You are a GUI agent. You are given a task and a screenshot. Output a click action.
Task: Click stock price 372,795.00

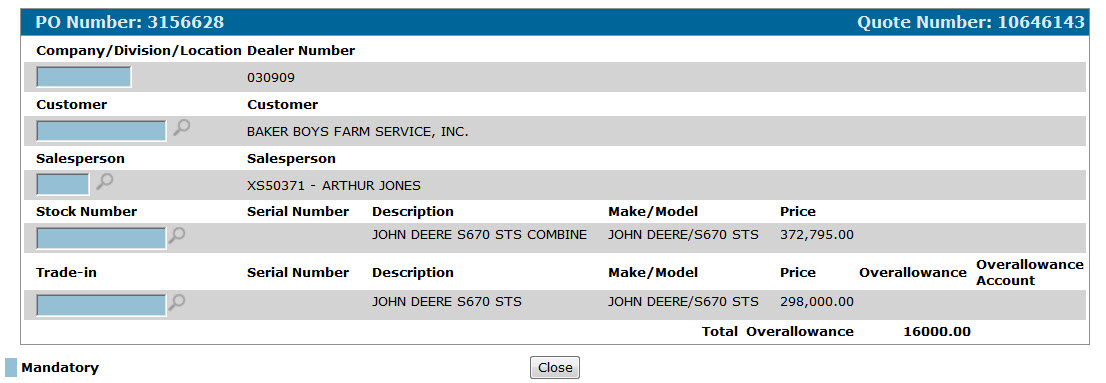coord(817,235)
